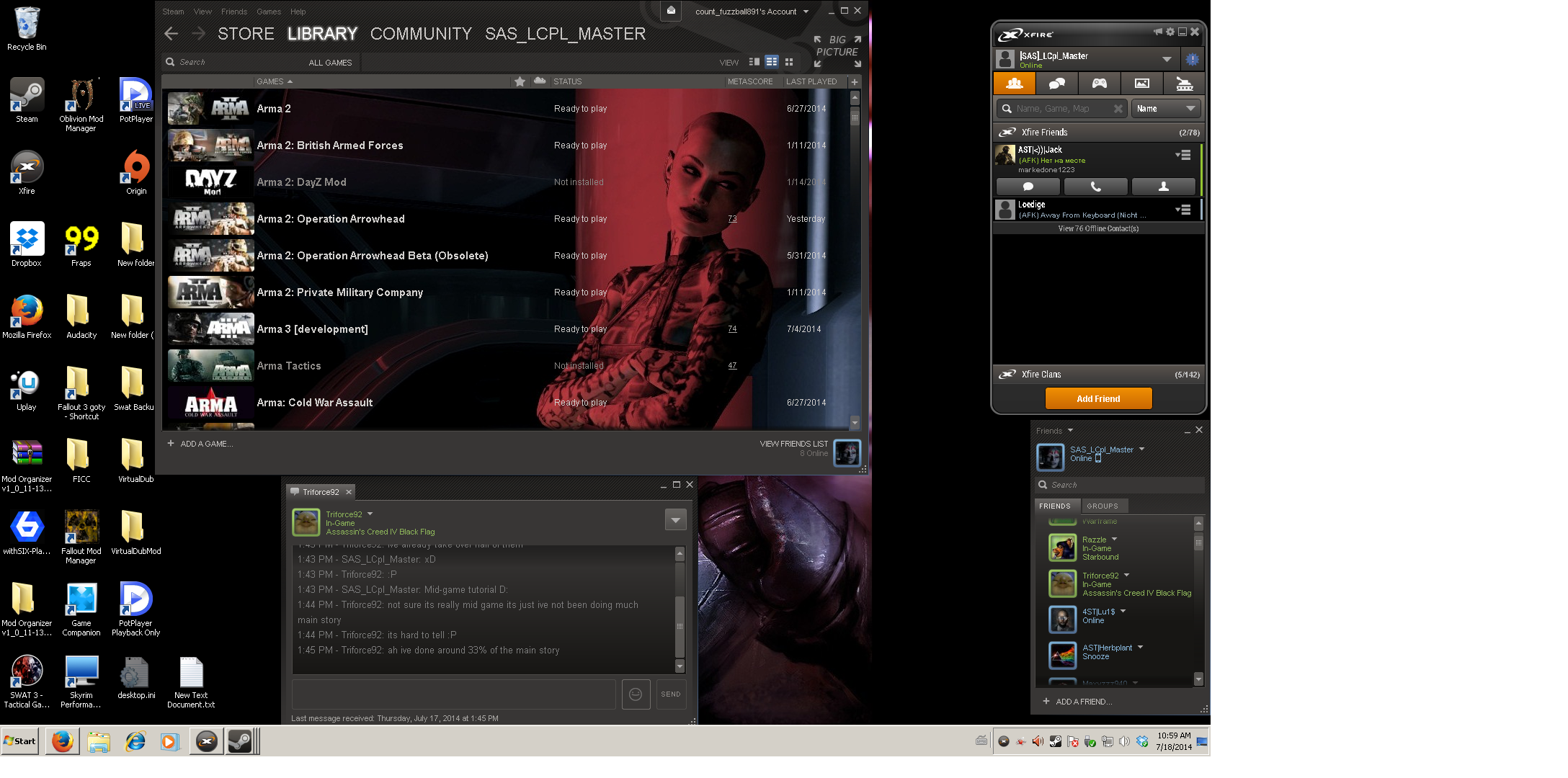Click Steam forward navigation arrow
The width and height of the screenshot is (1568, 778).
coord(199,33)
